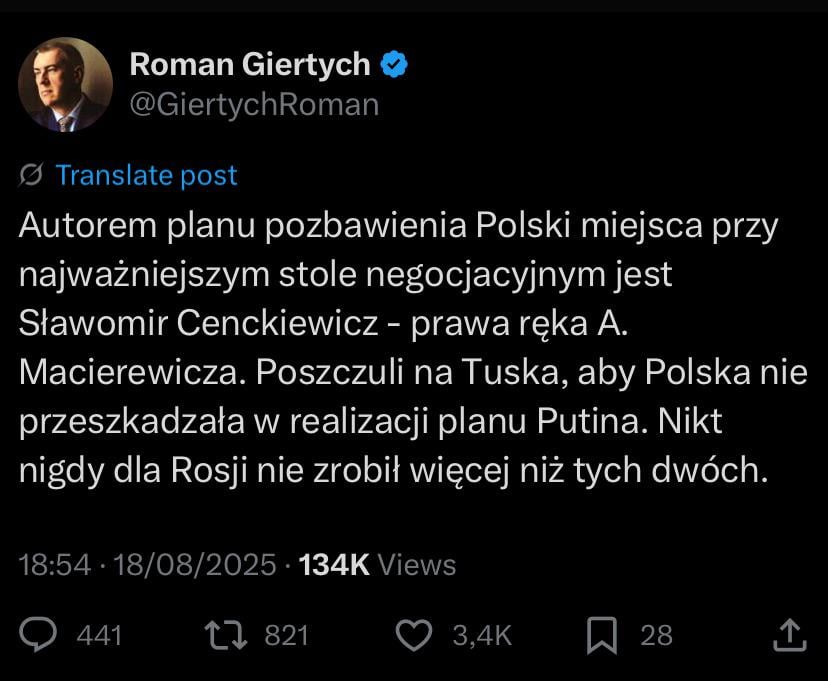The height and width of the screenshot is (681, 828).
Task: Click the 18:54 timestamp
Action: 55,564
